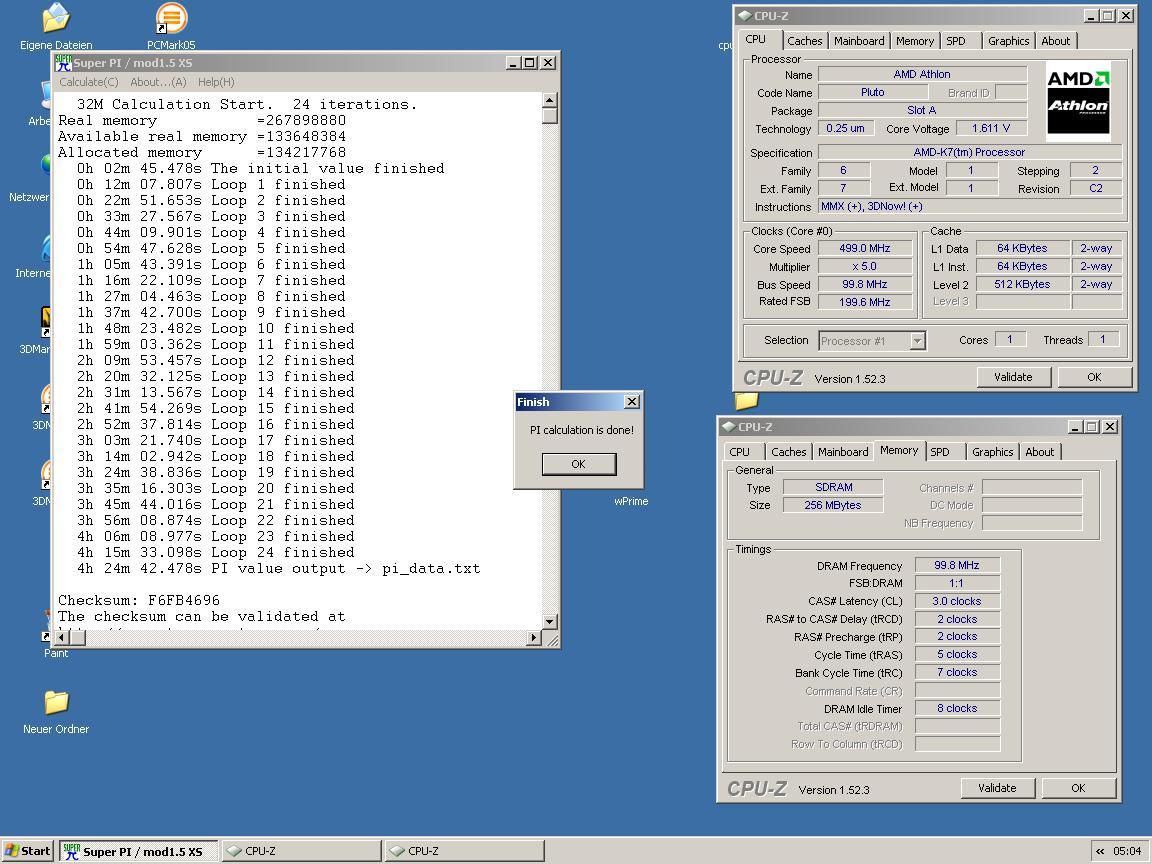Click the DRAM Frequency 99.8 MHz field
Screen dimensions: 1152x864
tap(957, 565)
